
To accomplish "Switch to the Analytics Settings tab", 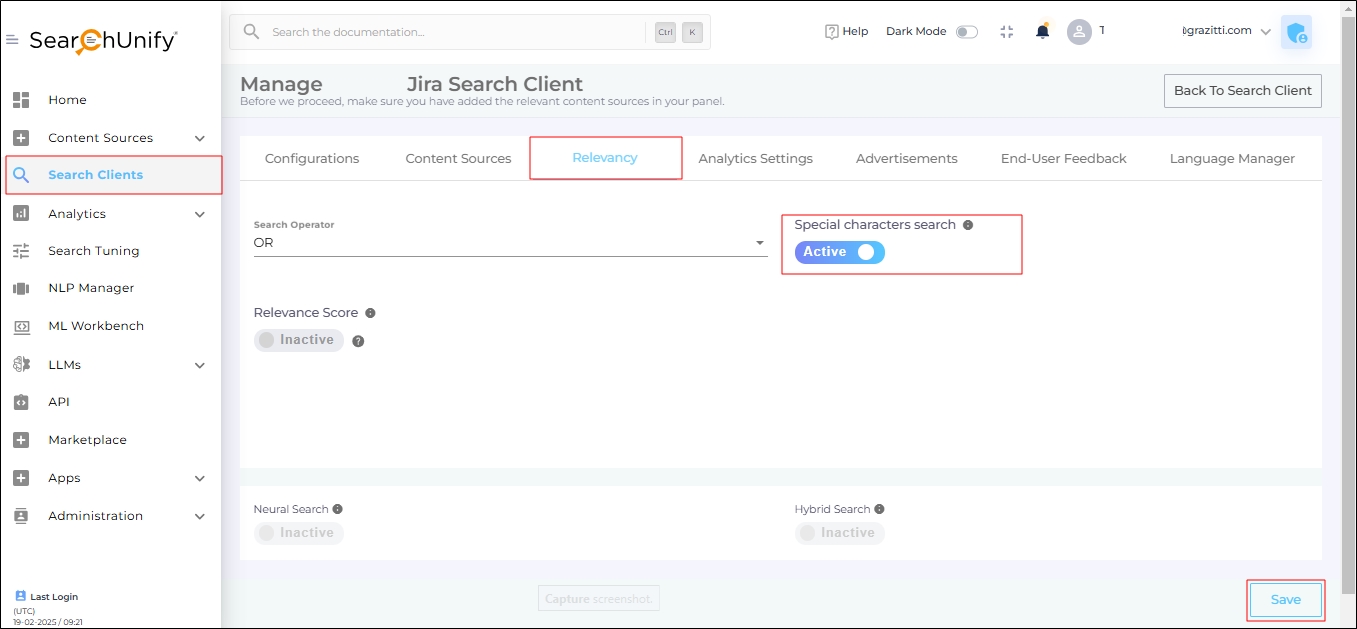I will (x=755, y=158).
